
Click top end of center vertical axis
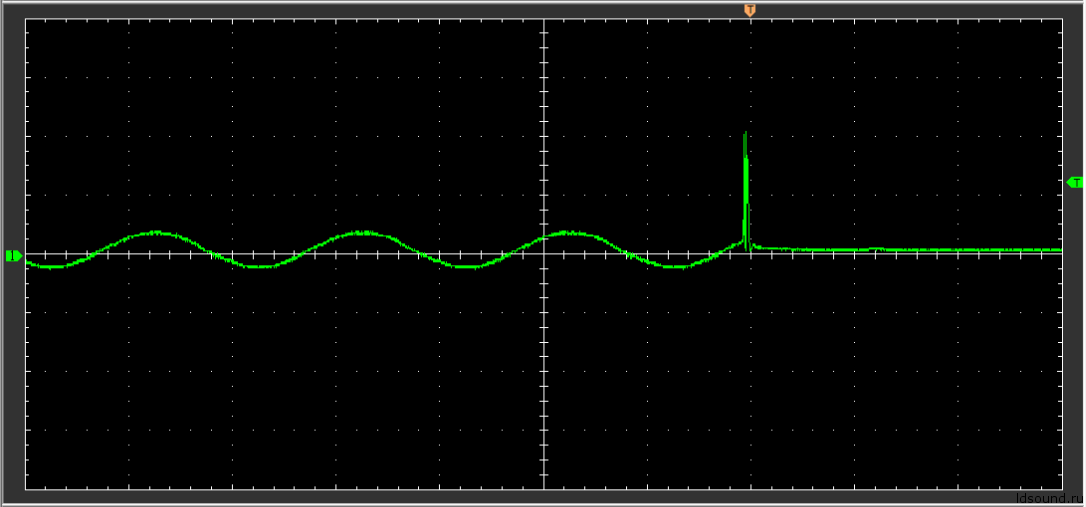pos(543,21)
